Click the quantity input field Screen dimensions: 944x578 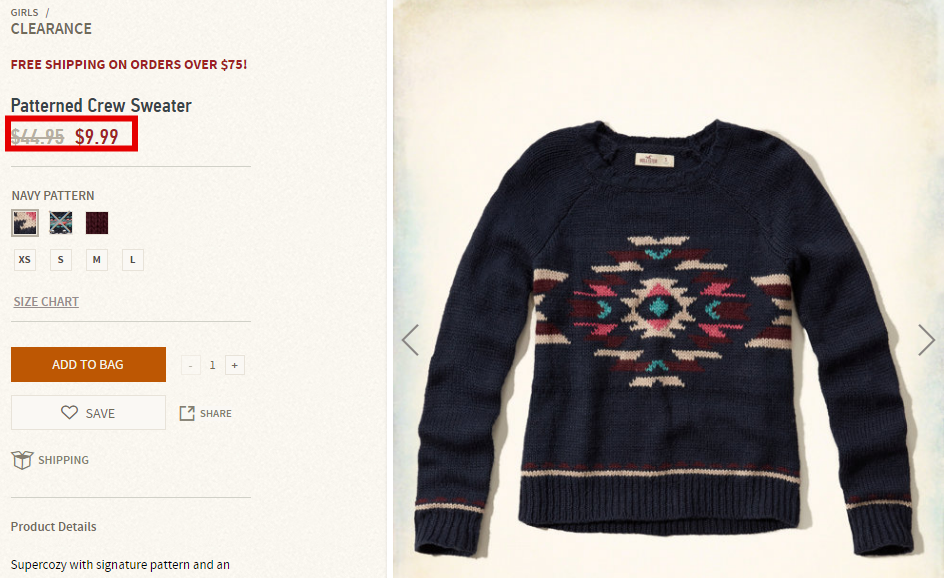pos(213,365)
